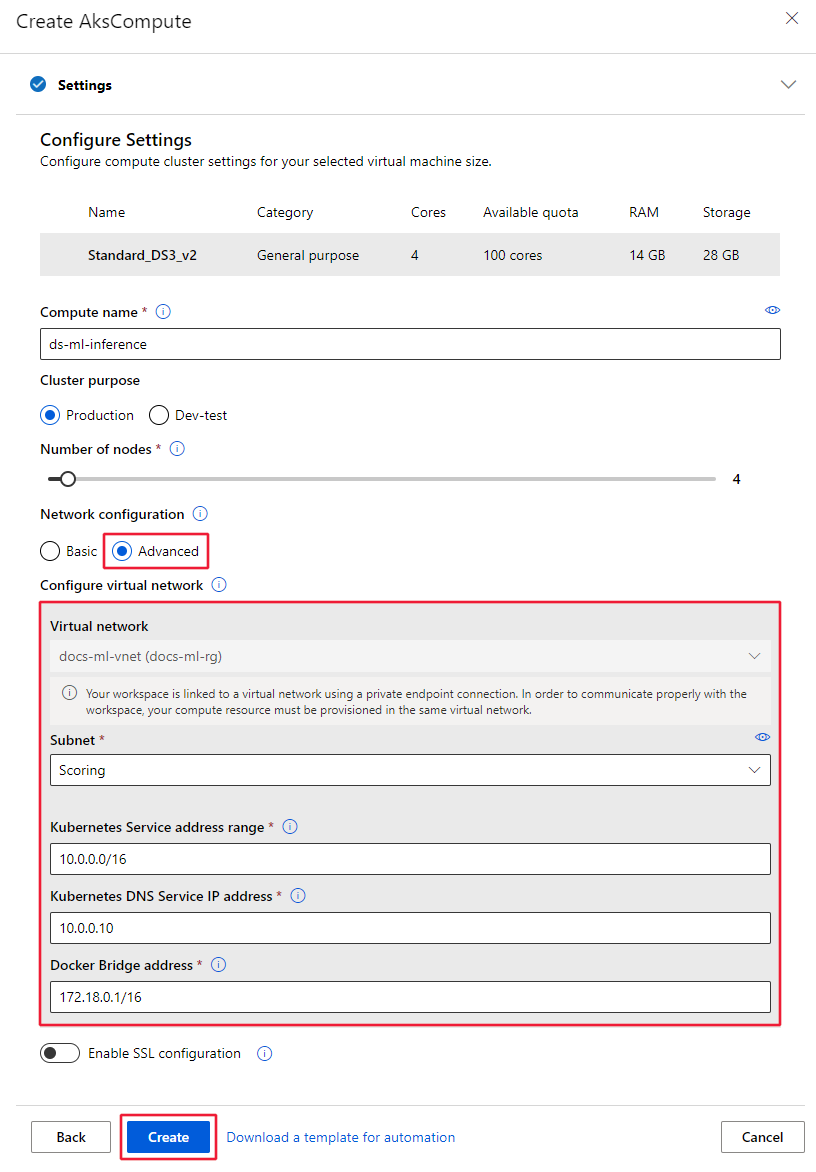Click Configure virtual network info icon
816x1172 pixels.
click(x=219, y=585)
